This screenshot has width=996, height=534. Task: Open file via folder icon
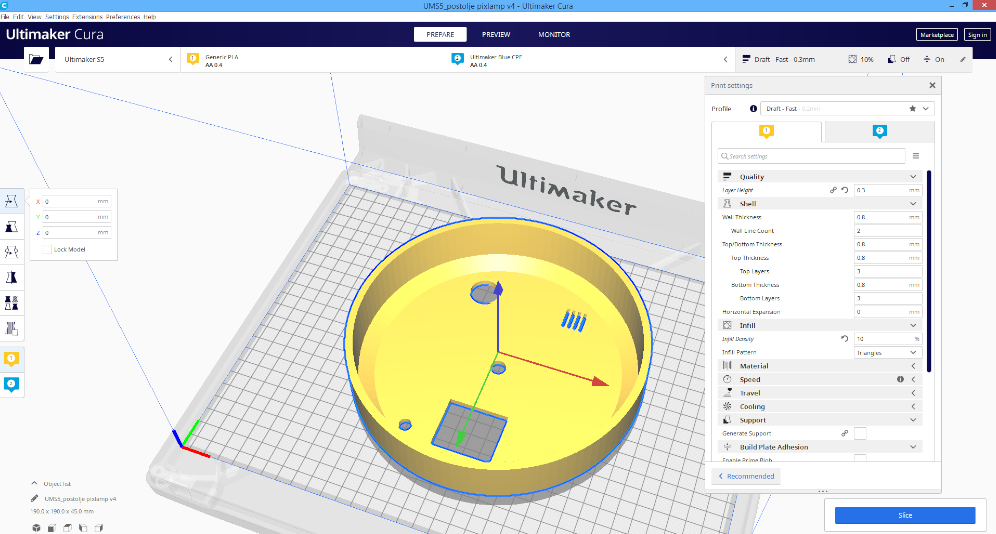36,59
